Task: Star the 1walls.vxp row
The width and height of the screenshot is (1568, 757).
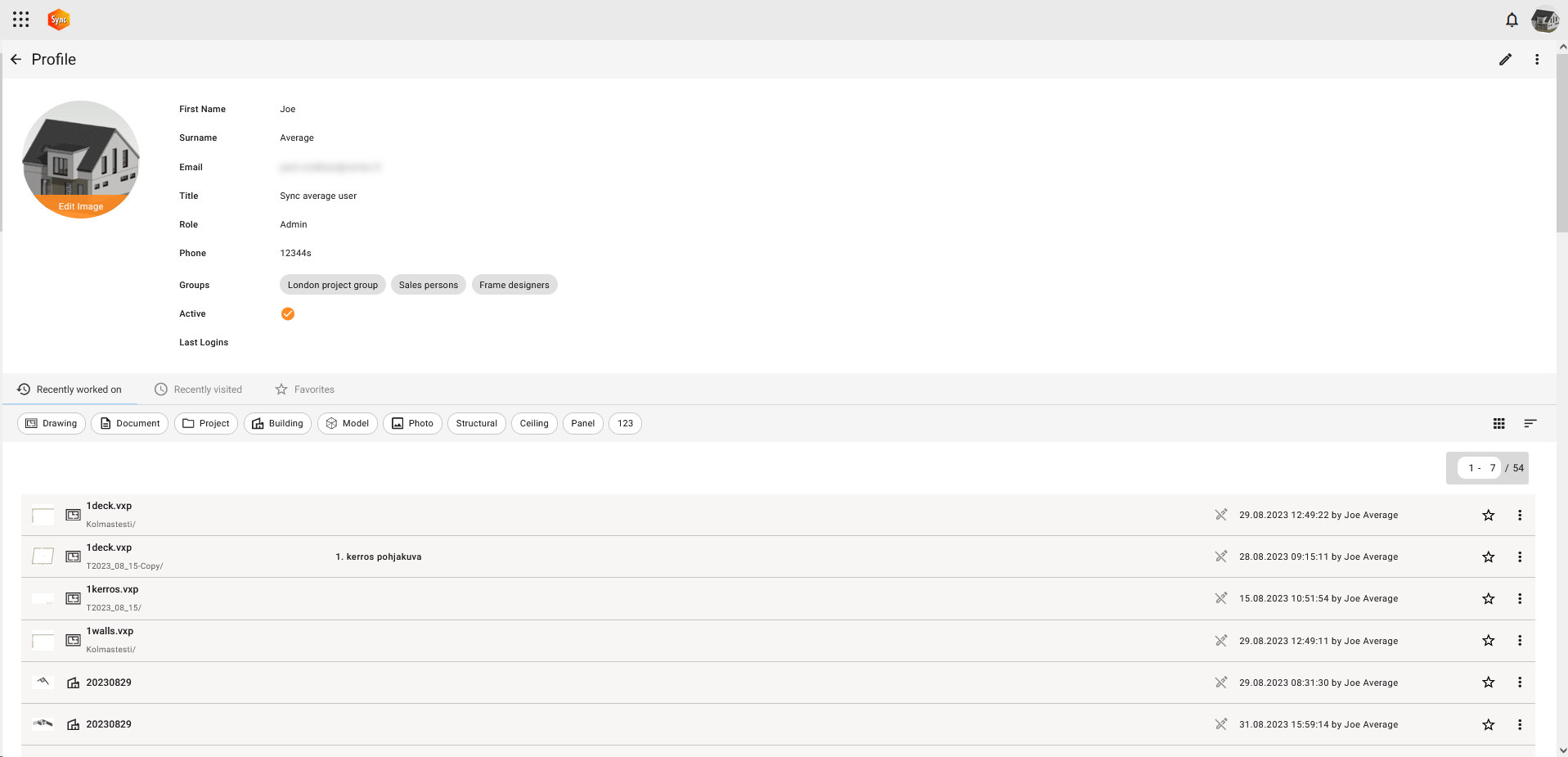Action: tap(1489, 641)
